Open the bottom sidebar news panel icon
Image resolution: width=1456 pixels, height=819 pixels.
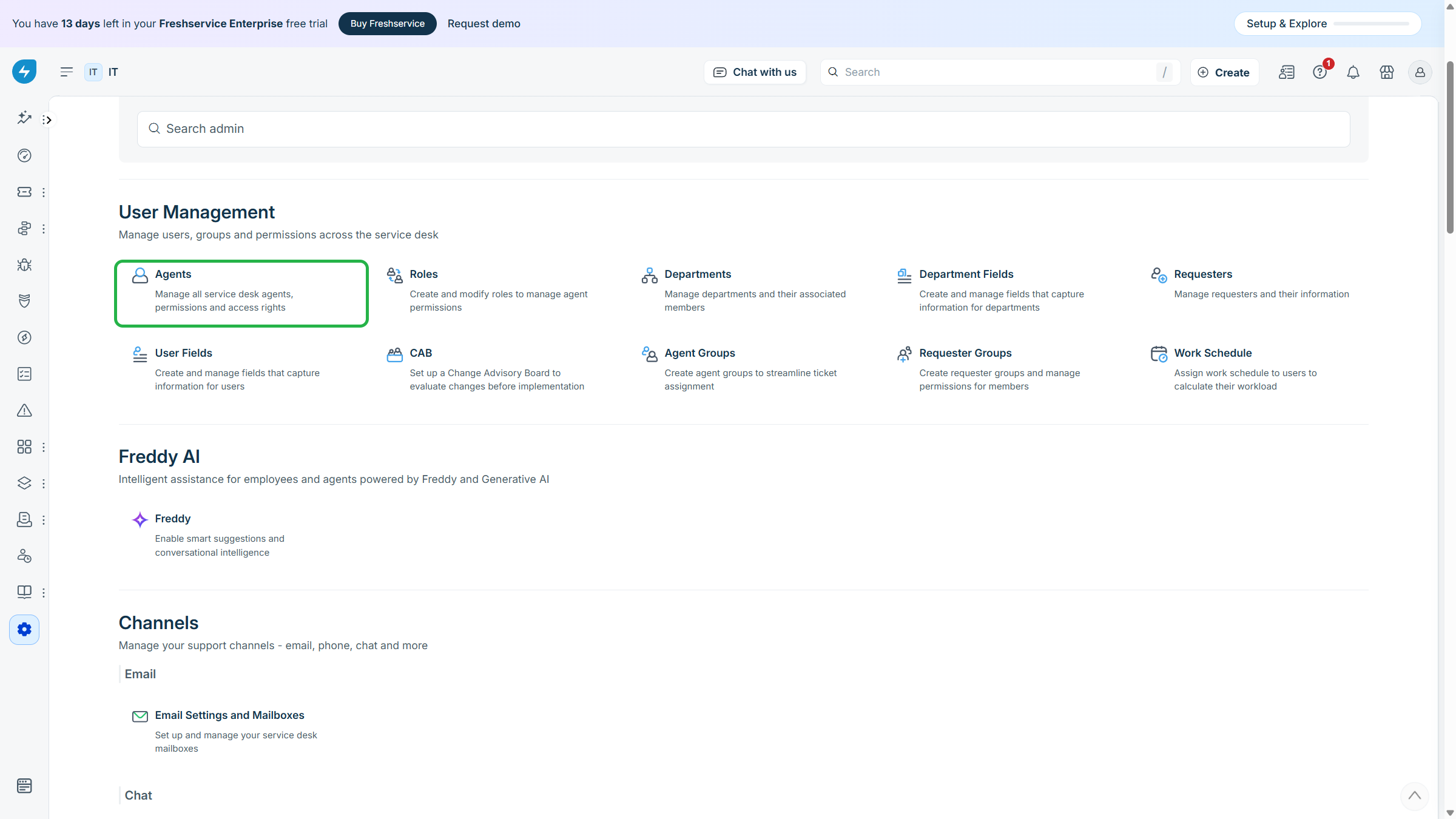click(24, 786)
